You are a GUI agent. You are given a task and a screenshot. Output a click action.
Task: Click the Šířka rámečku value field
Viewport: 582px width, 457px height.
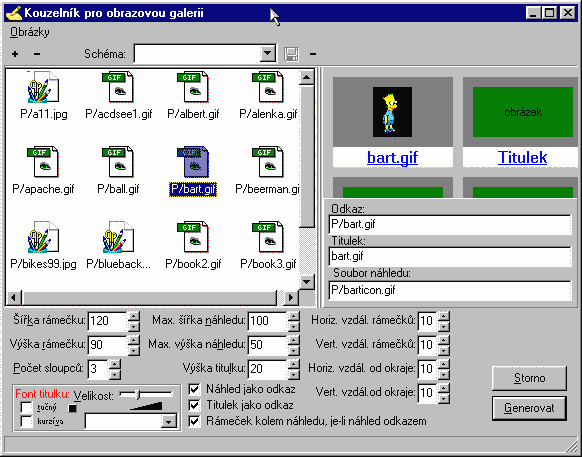108,321
